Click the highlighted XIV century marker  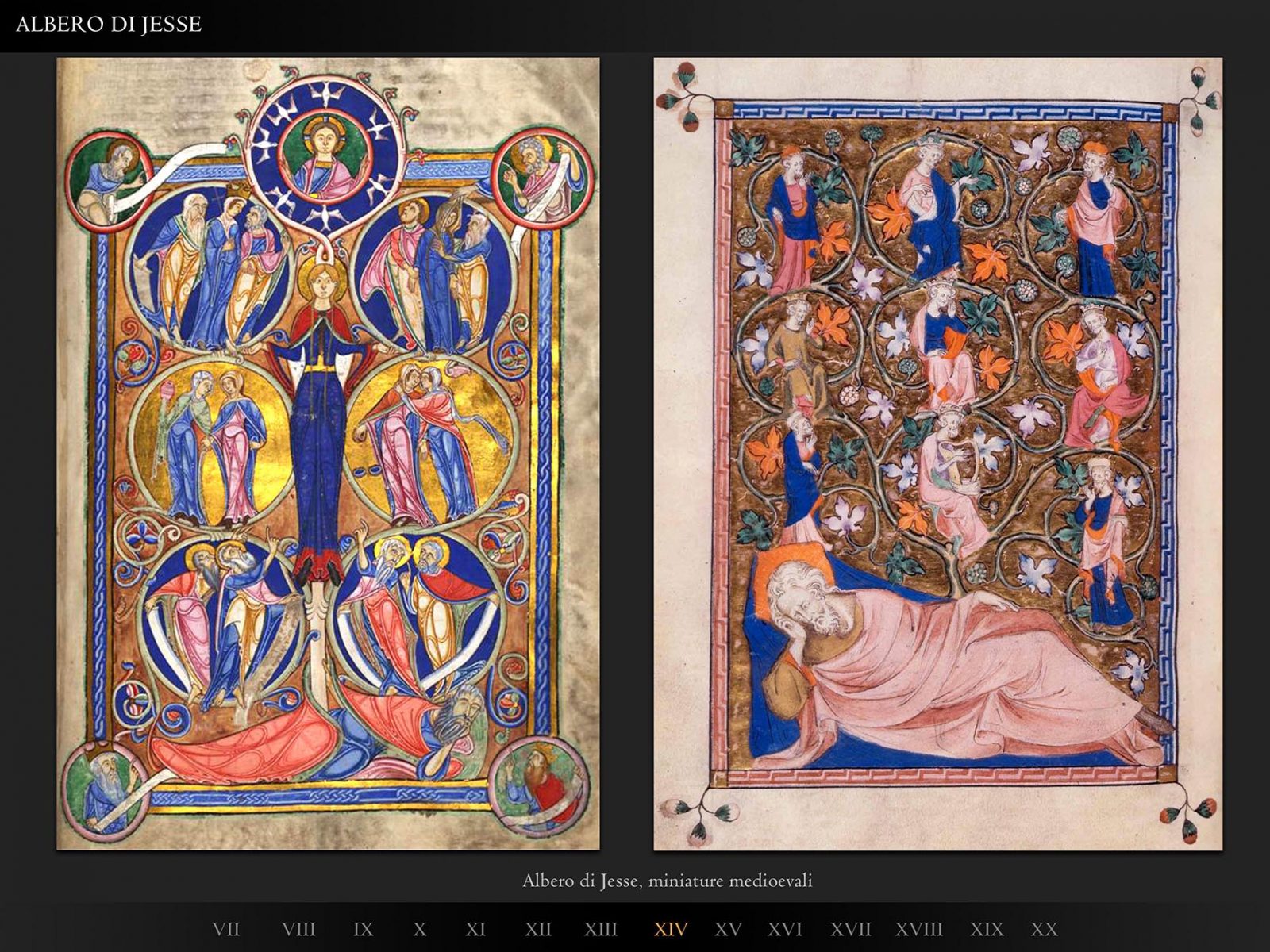pos(671,929)
